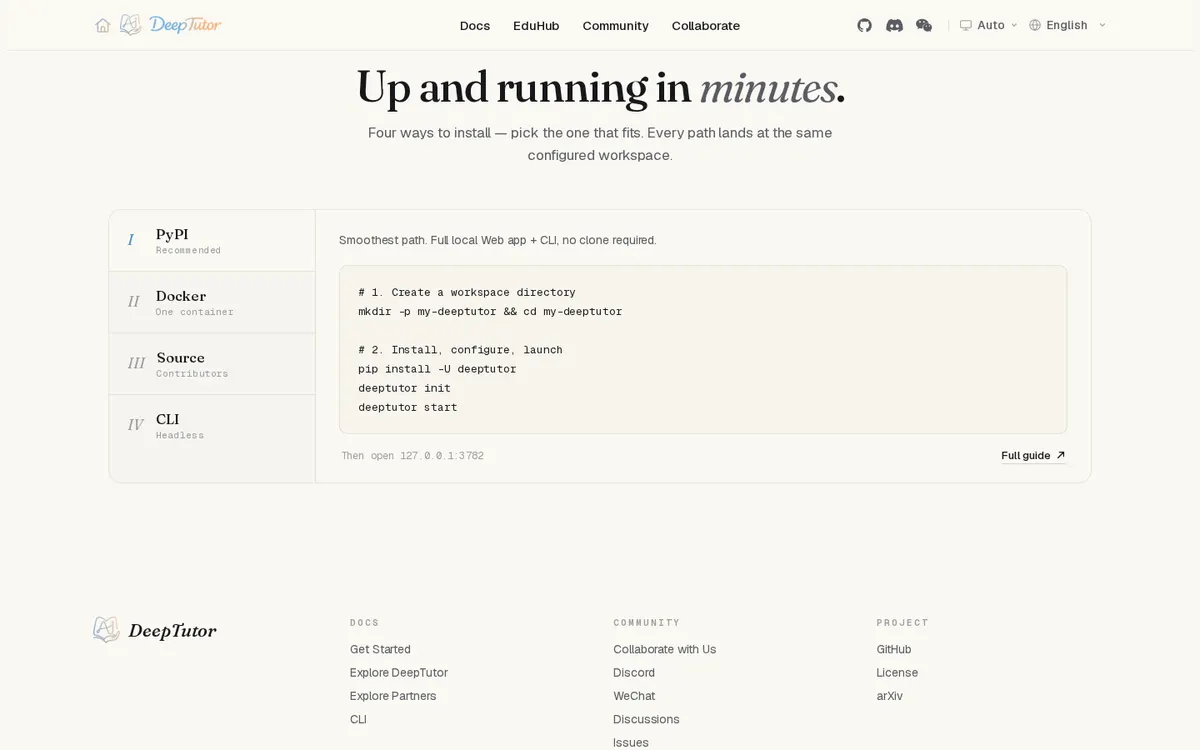Image resolution: width=1200 pixels, height=750 pixels.
Task: Open the WeChat footer link
Action: click(x=634, y=696)
